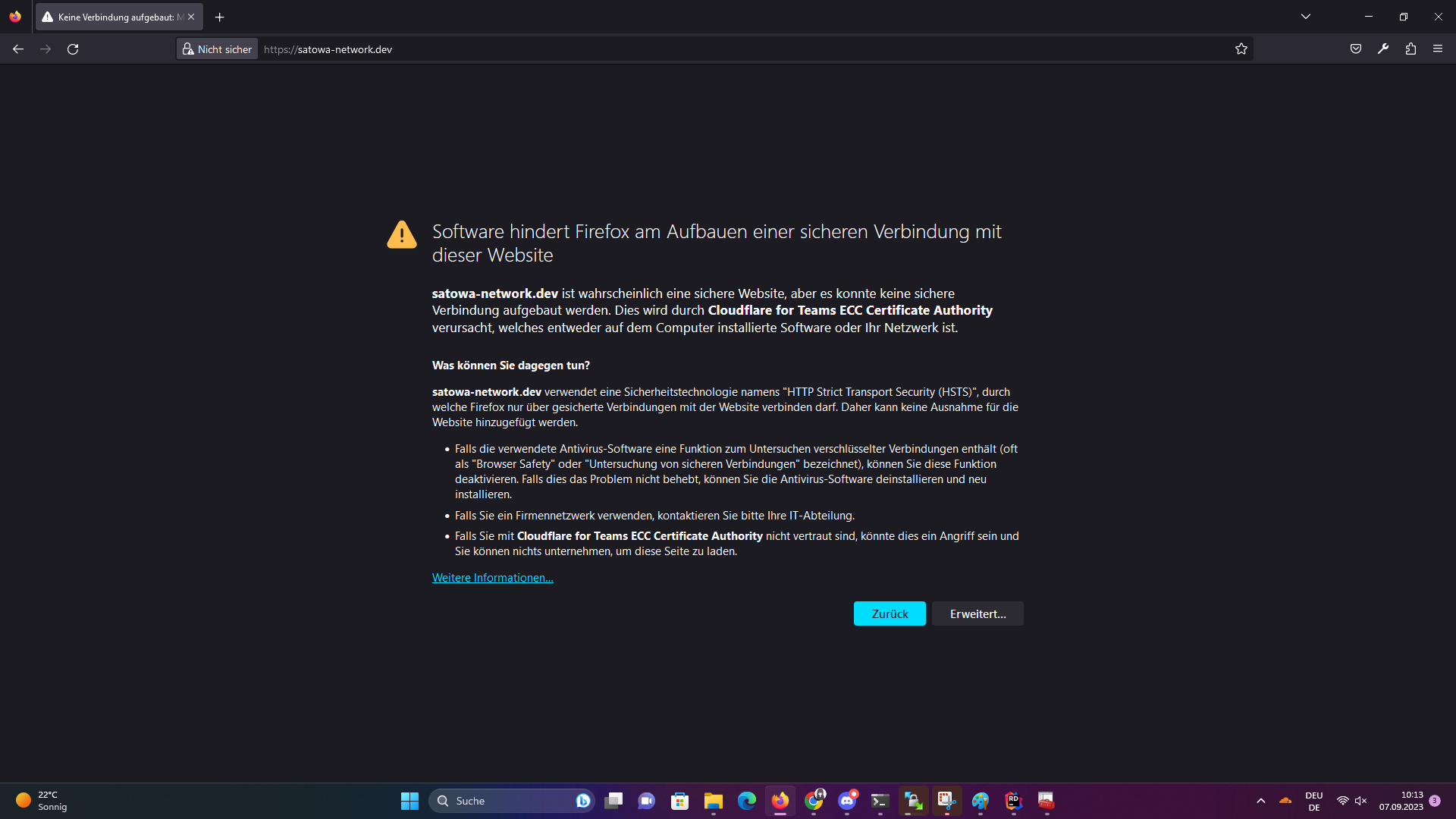Open a new tab with plus button
Screen dimensions: 1456x819
220,17
